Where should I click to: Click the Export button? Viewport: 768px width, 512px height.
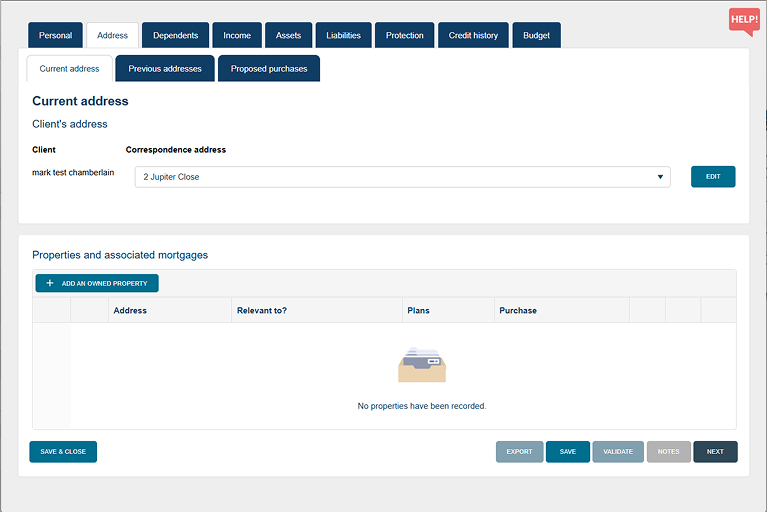(519, 452)
